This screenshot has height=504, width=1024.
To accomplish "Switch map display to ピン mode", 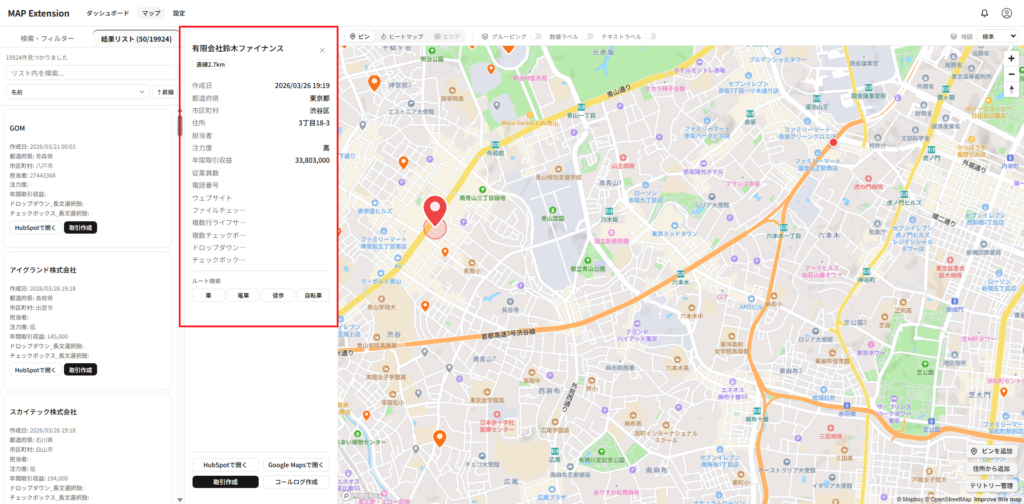I will (360, 37).
